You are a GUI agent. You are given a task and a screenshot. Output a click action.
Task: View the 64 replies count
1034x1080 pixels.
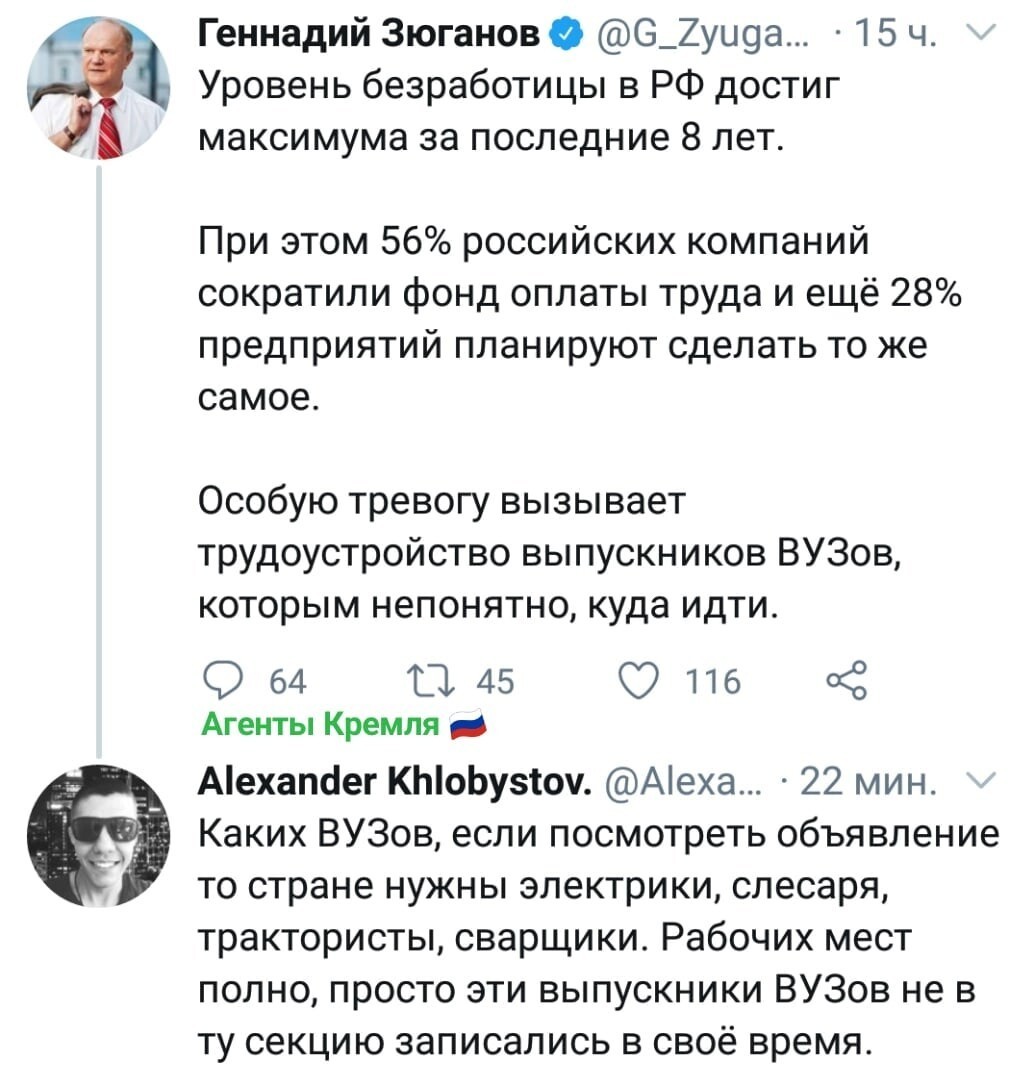coord(288,681)
